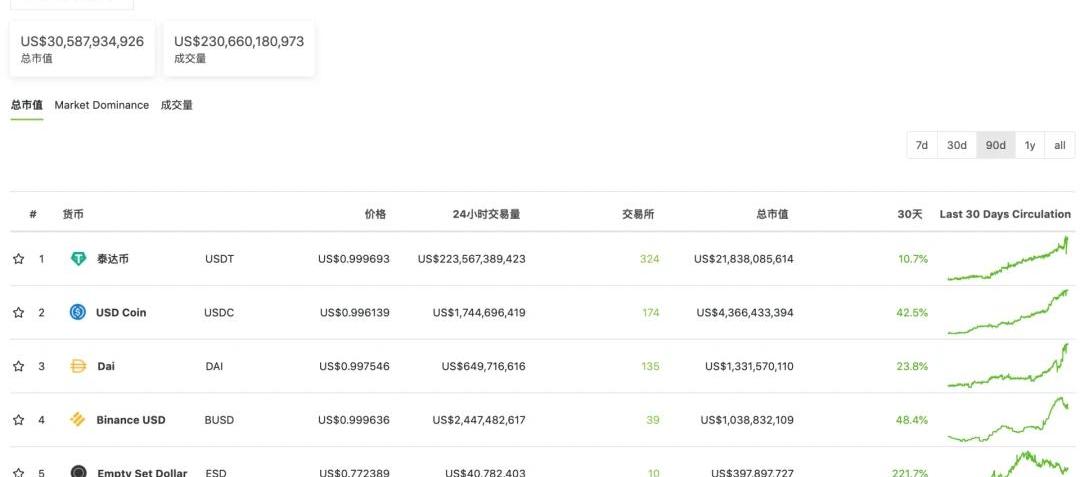Viewport: 1080px width, 477px height.
Task: Click the volume US$223,567,389,423
Action: tap(472, 259)
